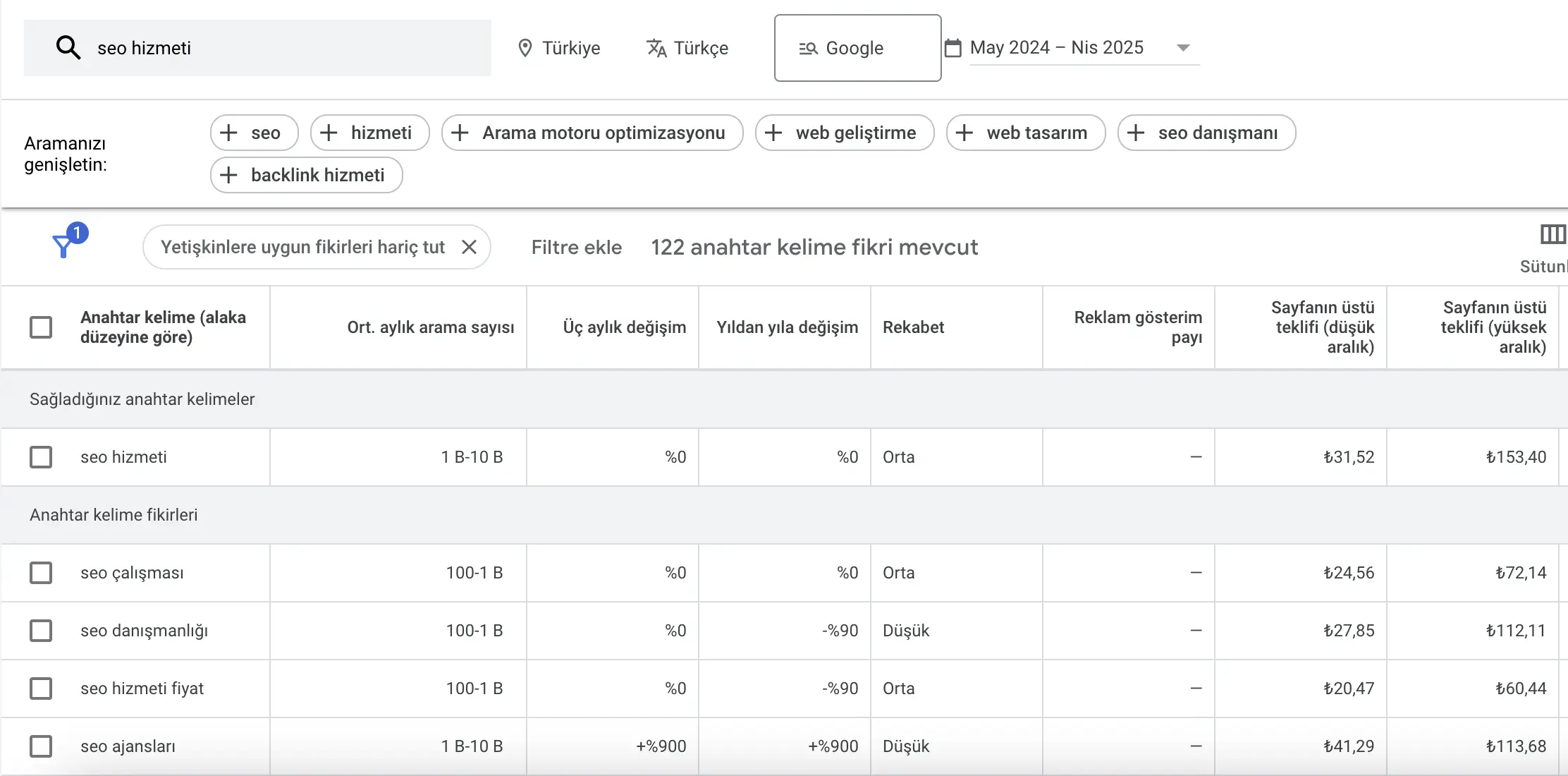Check the 'seo çalışması' row checkbox
The width and height of the screenshot is (1568, 776).
(41, 573)
